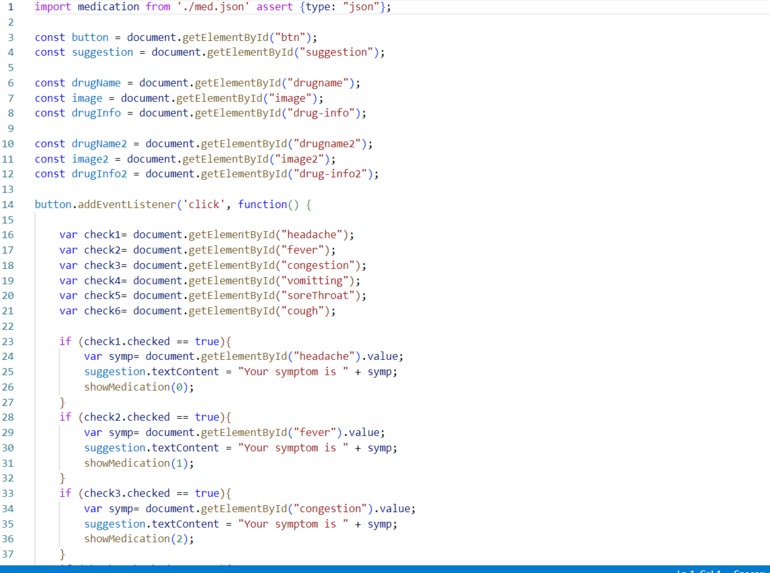The height and width of the screenshot is (573, 770).
Task: Click check1.checked in the if condition
Action: pos(127,341)
